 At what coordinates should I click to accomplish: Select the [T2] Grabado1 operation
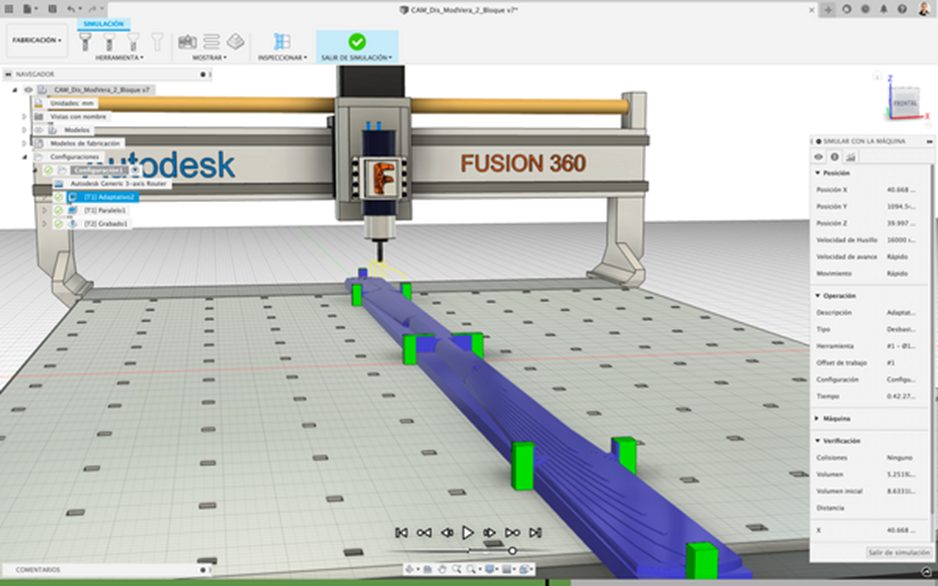105,224
